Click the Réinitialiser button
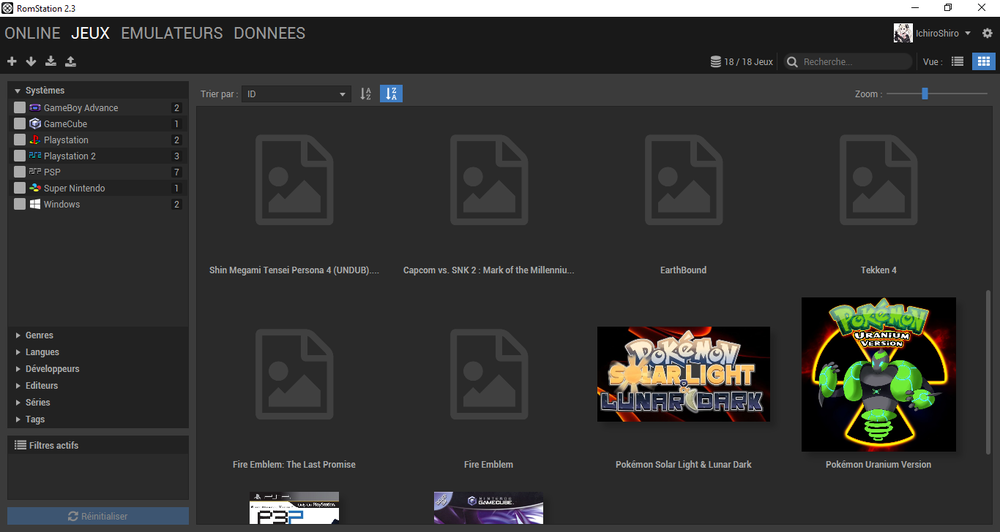This screenshot has width=1000, height=532. pos(98,516)
